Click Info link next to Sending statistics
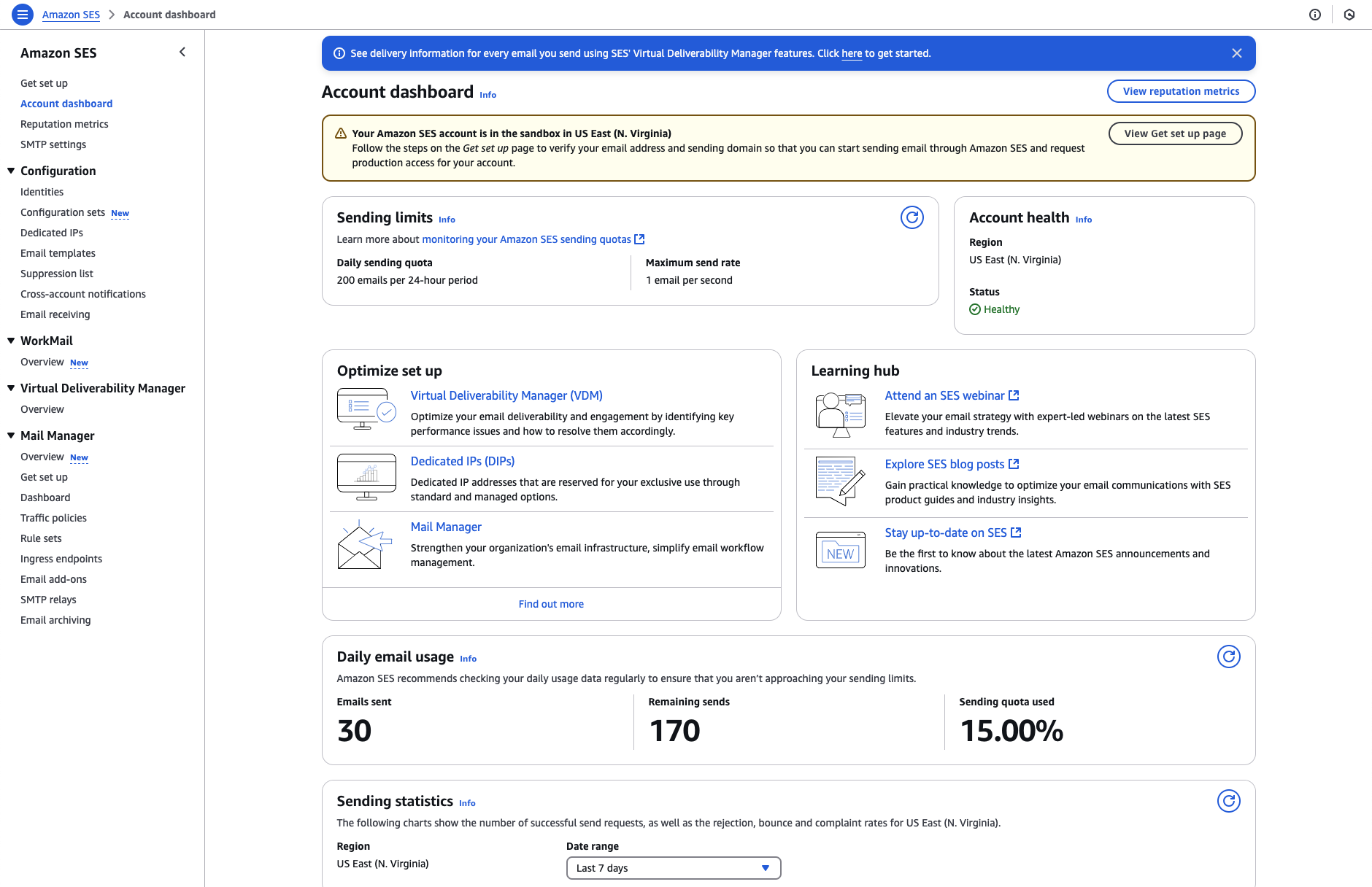 coord(467,803)
